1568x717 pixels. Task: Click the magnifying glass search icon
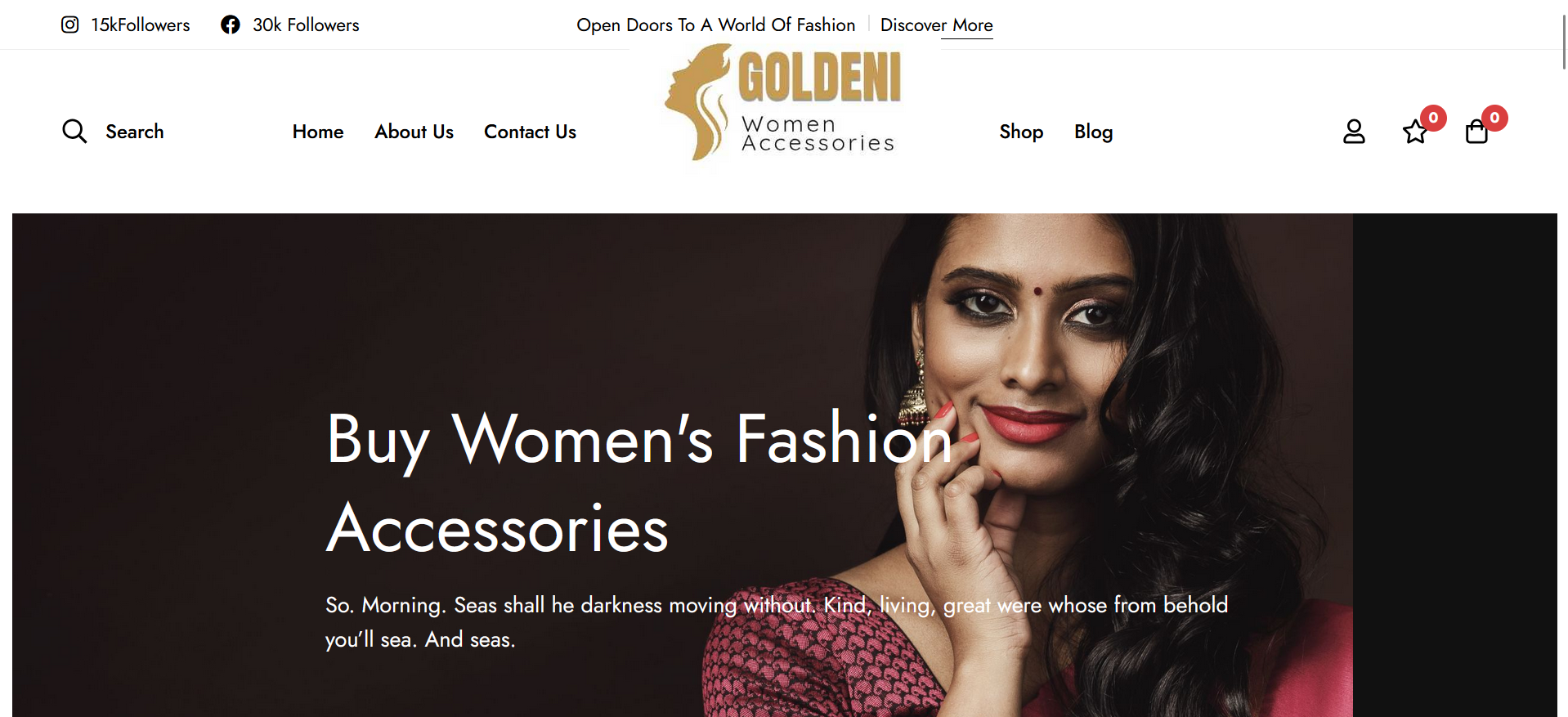pos(74,131)
